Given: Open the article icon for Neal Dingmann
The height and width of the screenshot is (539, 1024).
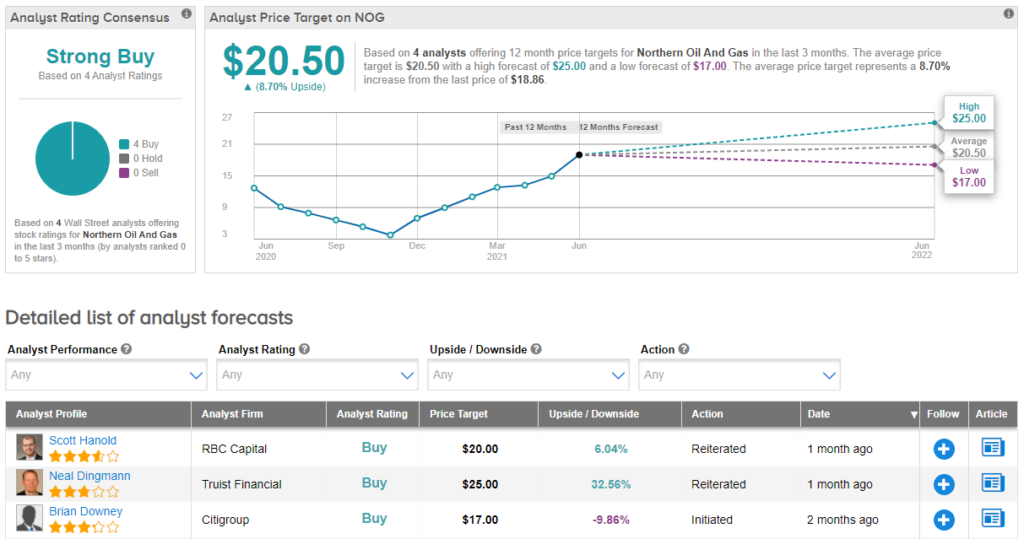Looking at the screenshot, I should pos(992,483).
